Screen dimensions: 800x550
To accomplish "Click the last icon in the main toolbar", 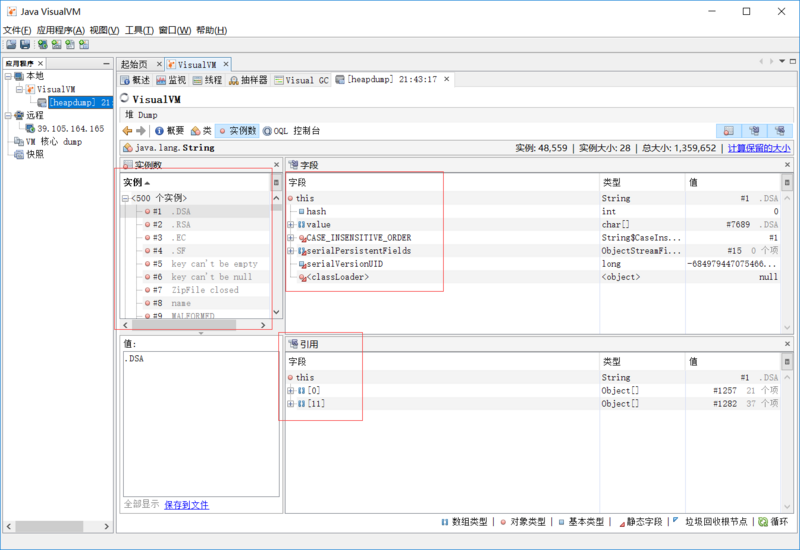I will pos(84,44).
